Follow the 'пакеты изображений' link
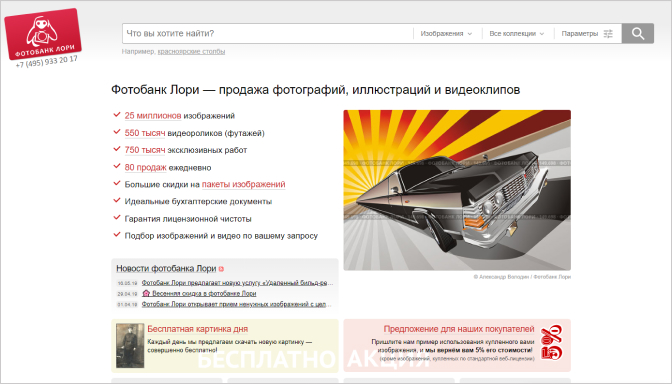 coord(243,184)
